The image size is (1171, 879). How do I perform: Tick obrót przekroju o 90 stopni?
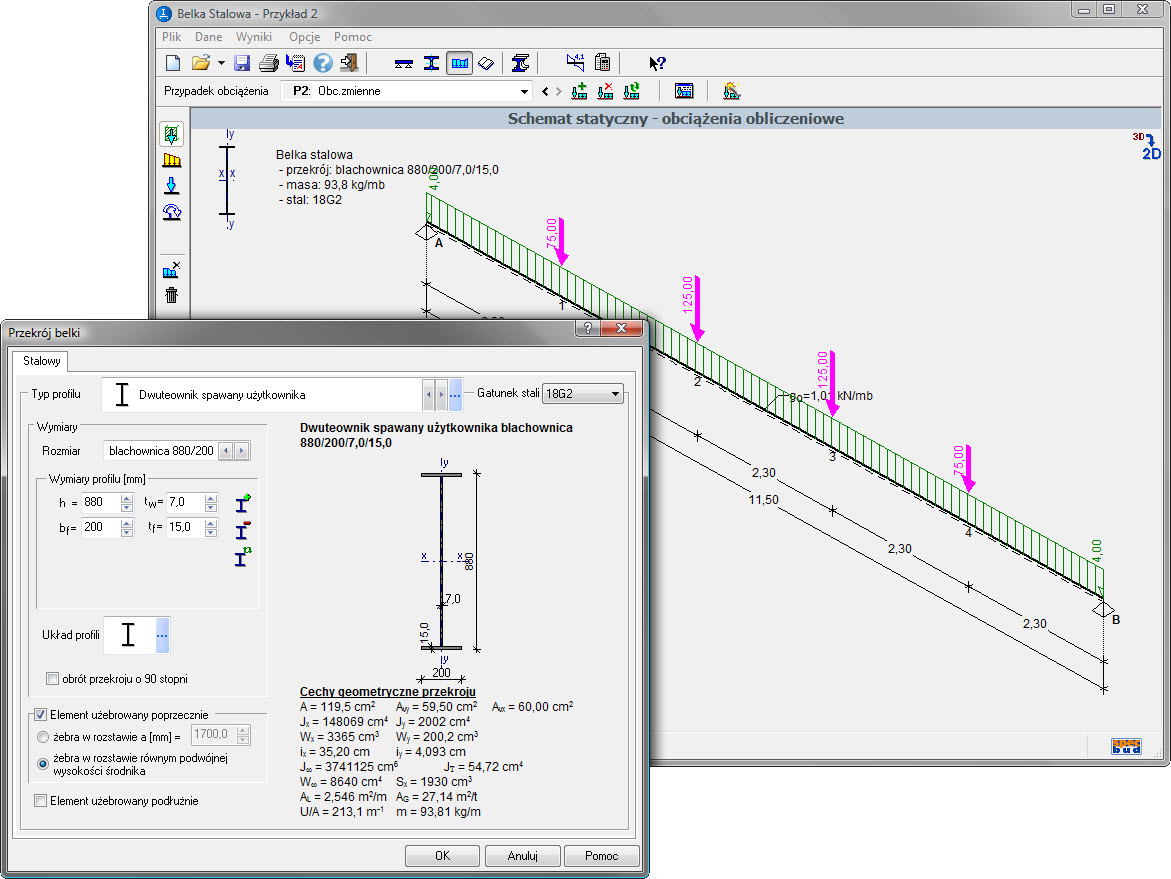(x=53, y=679)
